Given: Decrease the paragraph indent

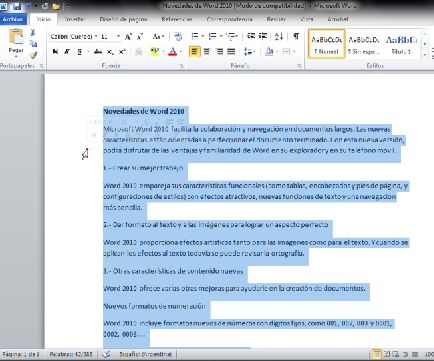Looking at the screenshot, I should tap(251, 36).
